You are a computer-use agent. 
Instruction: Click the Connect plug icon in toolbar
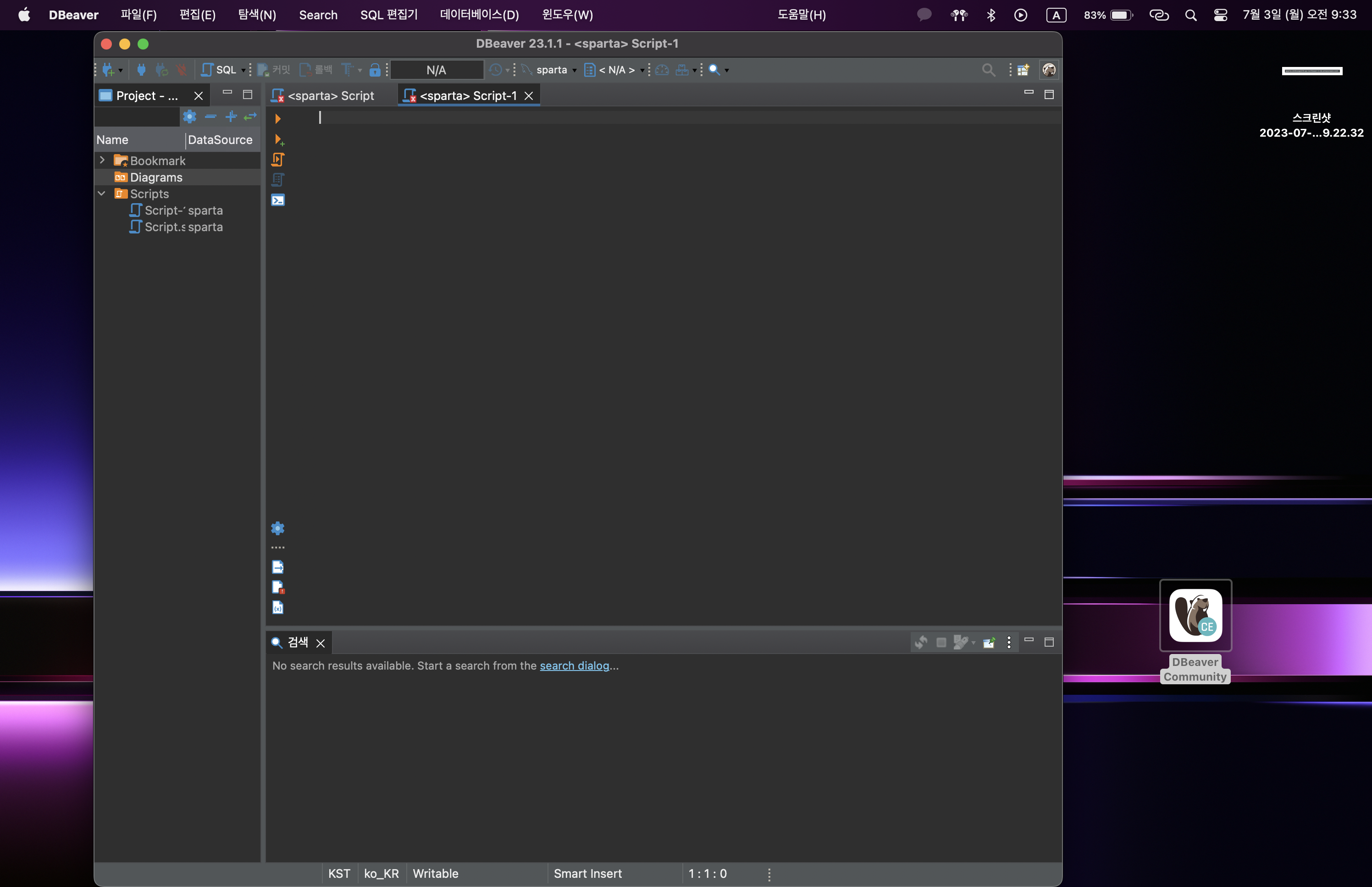pos(141,70)
